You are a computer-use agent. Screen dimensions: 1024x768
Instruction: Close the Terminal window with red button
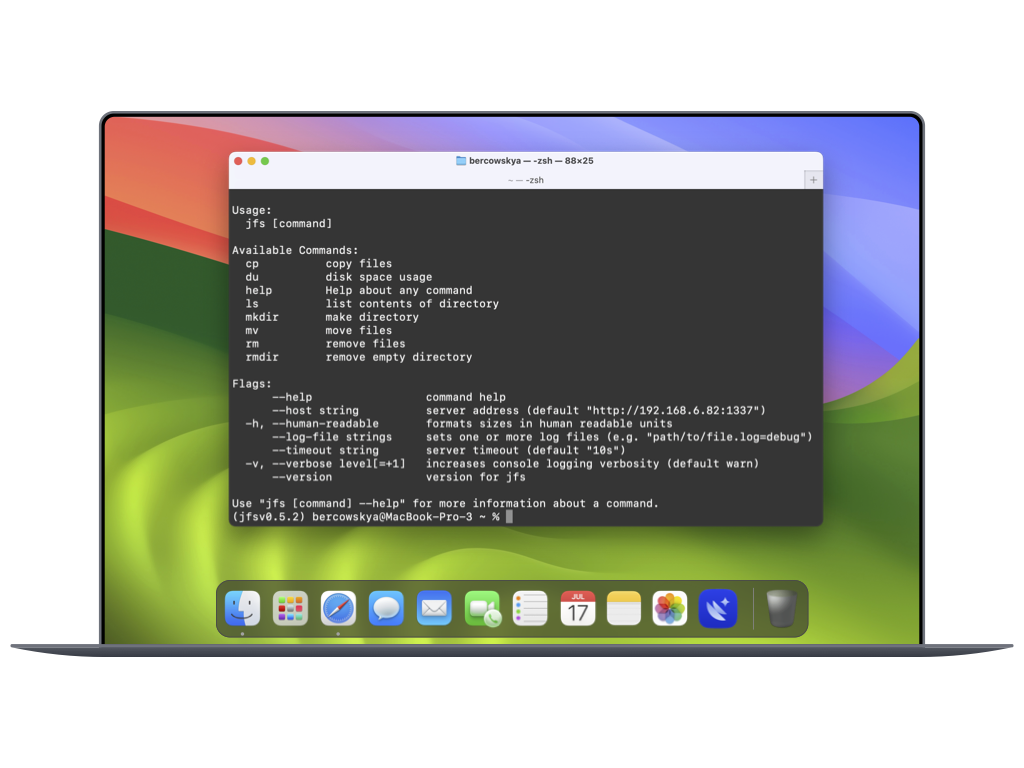(238, 161)
